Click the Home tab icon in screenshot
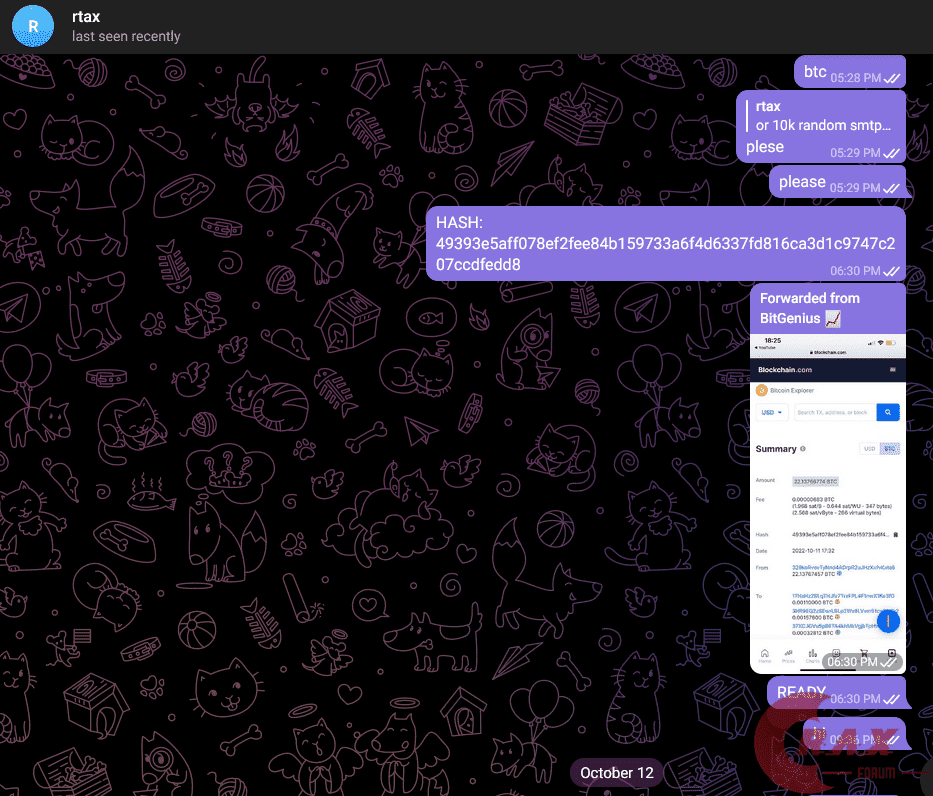The width and height of the screenshot is (933, 796). (x=765, y=655)
